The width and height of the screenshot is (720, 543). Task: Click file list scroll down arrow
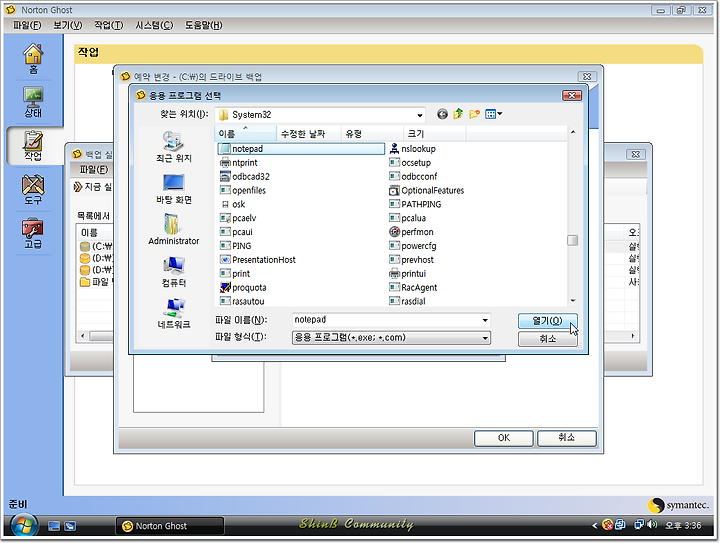point(573,301)
